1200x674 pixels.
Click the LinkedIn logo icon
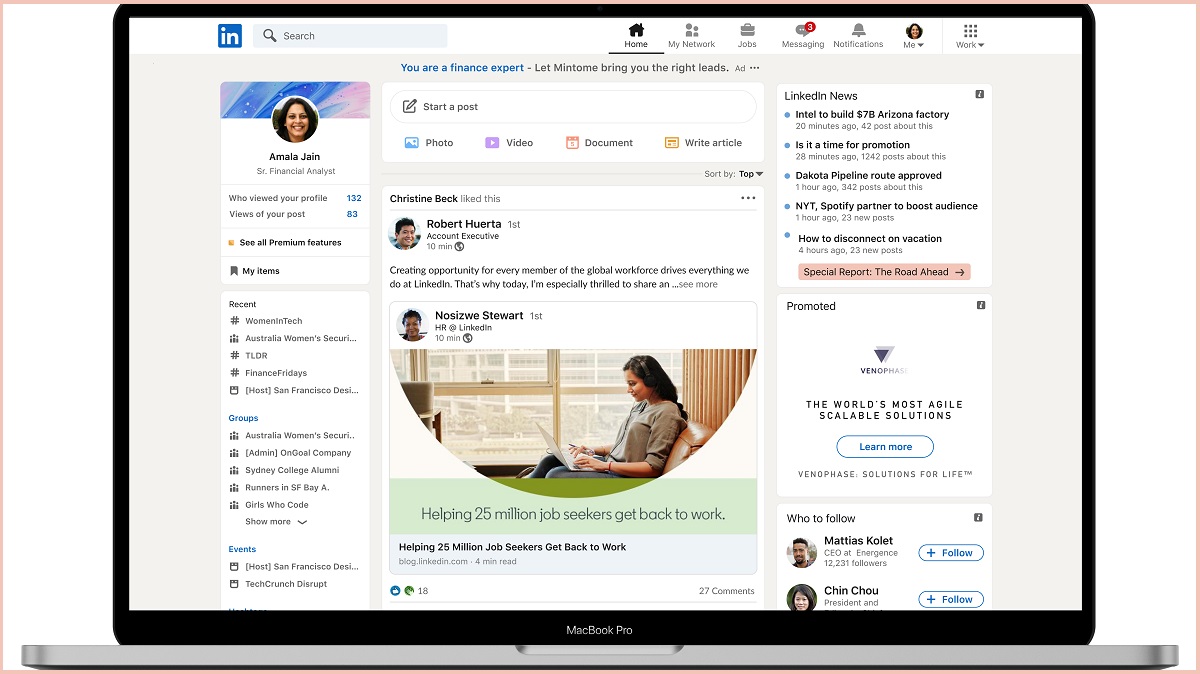[x=230, y=36]
